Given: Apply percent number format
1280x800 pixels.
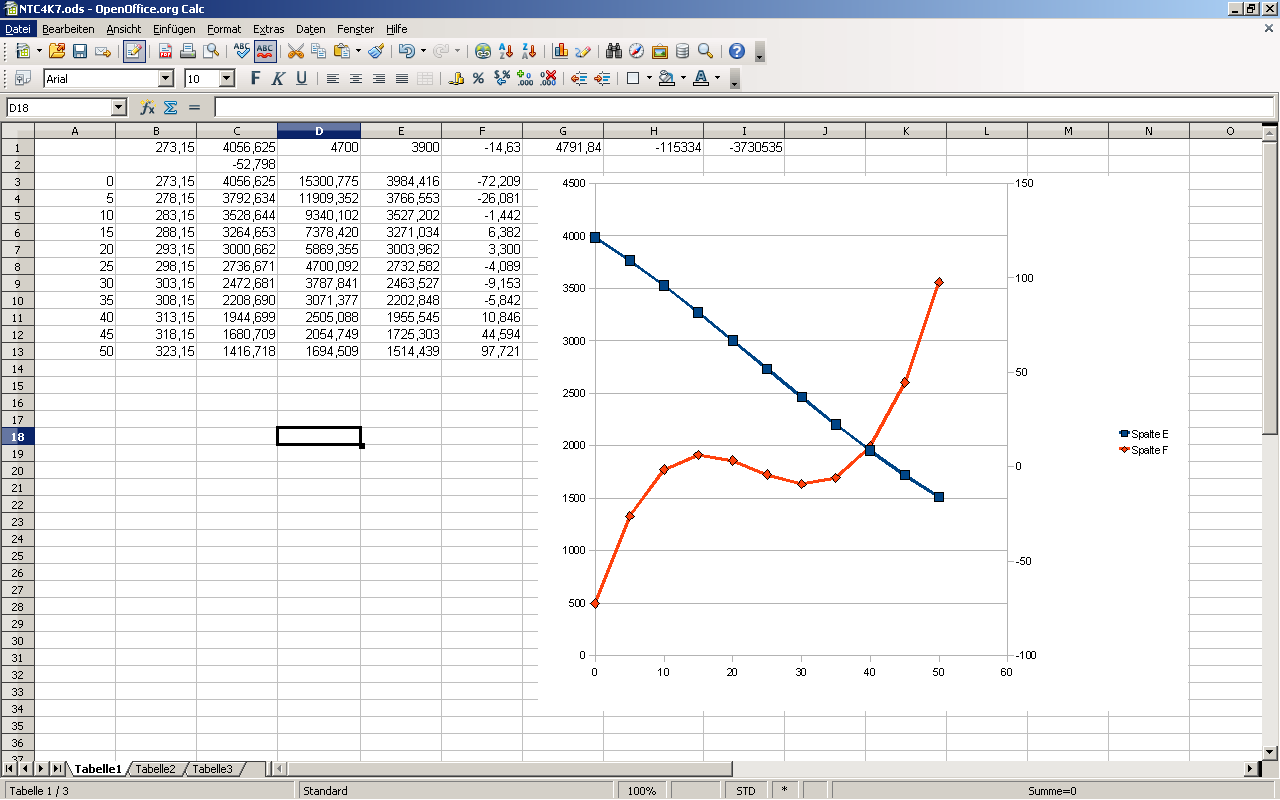Looking at the screenshot, I should [478, 78].
